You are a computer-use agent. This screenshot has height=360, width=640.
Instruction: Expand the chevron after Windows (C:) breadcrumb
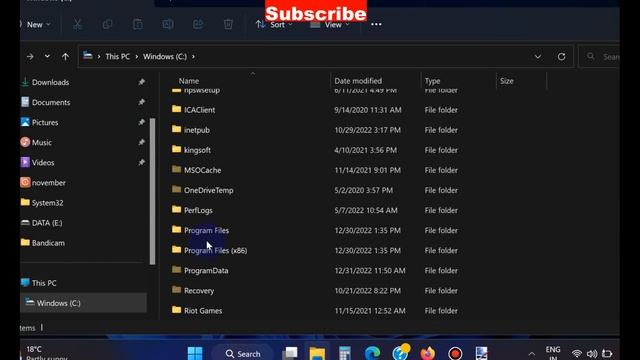pos(193,57)
